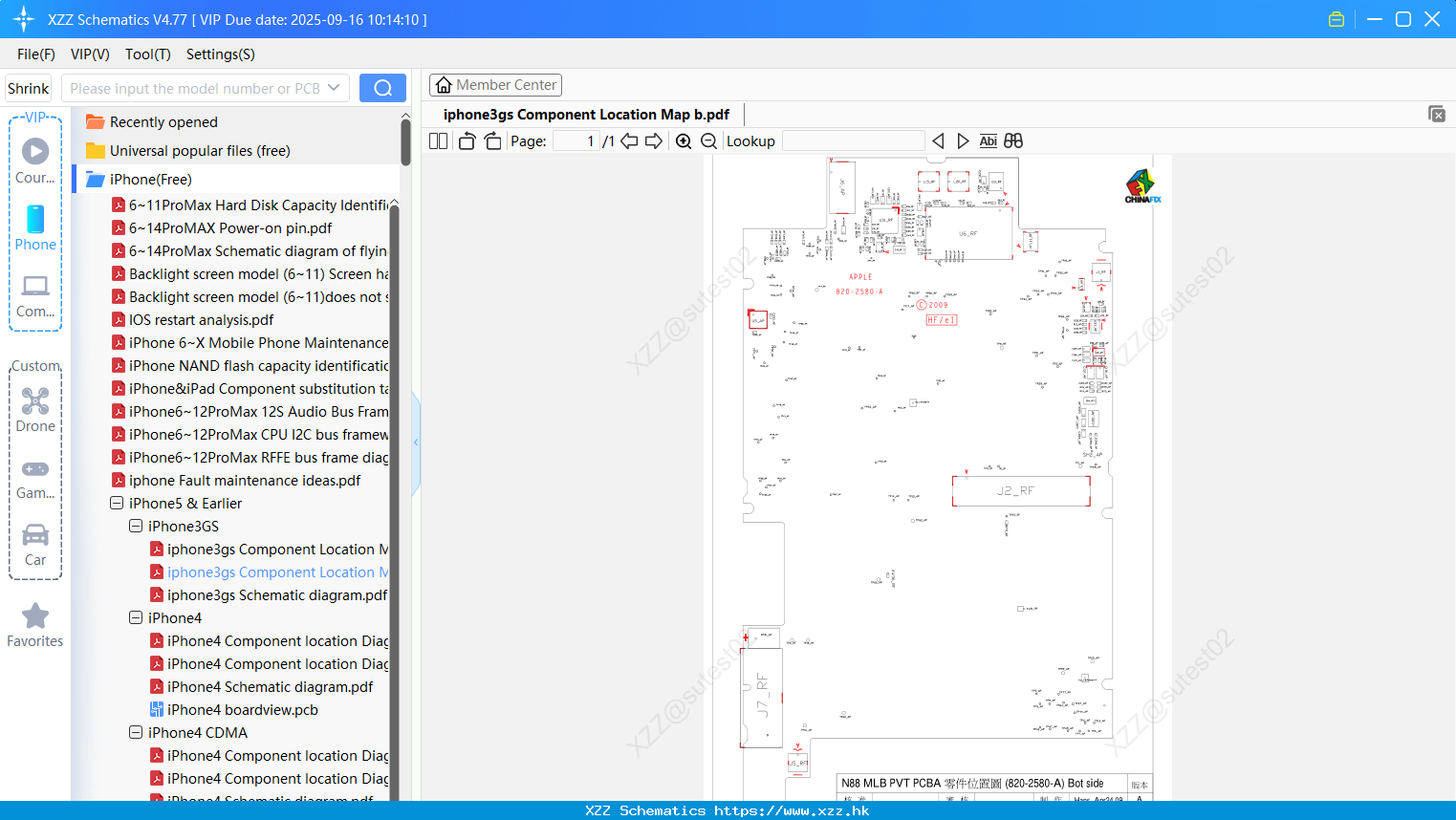Find next lookup result
This screenshot has height=820, width=1456.
point(963,141)
